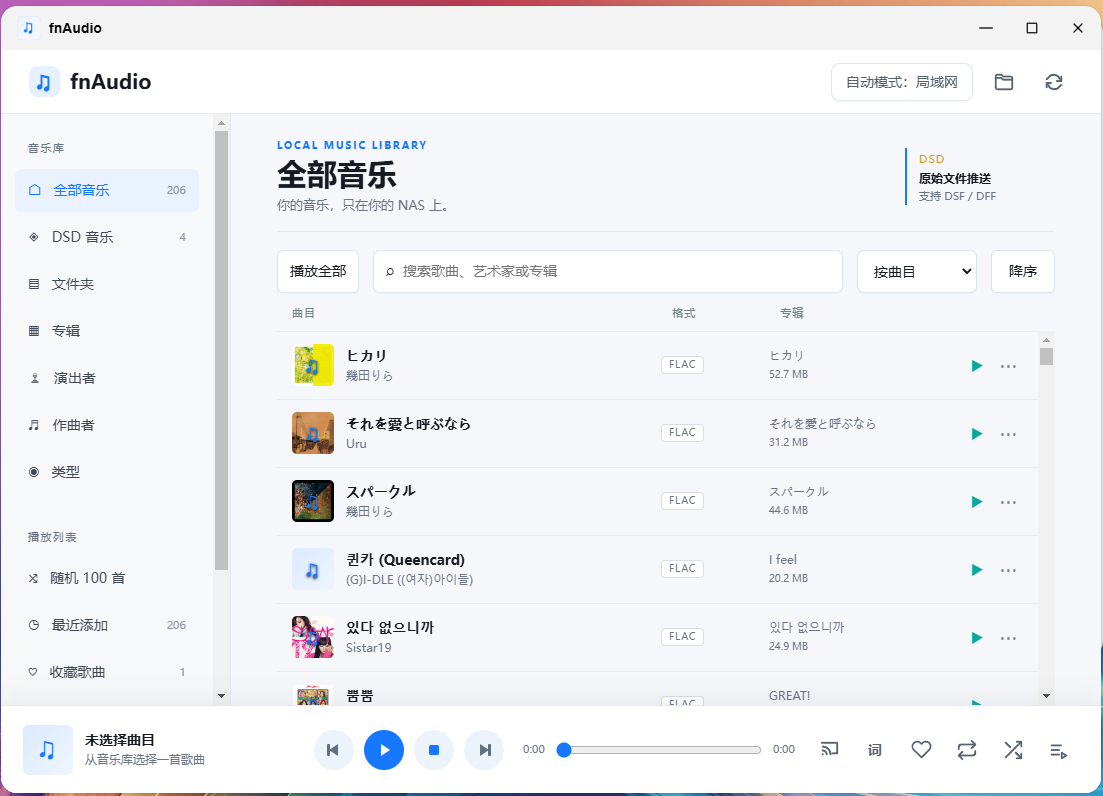Play the 있다 없으니까 track
This screenshot has width=1103, height=796.
tap(976, 638)
